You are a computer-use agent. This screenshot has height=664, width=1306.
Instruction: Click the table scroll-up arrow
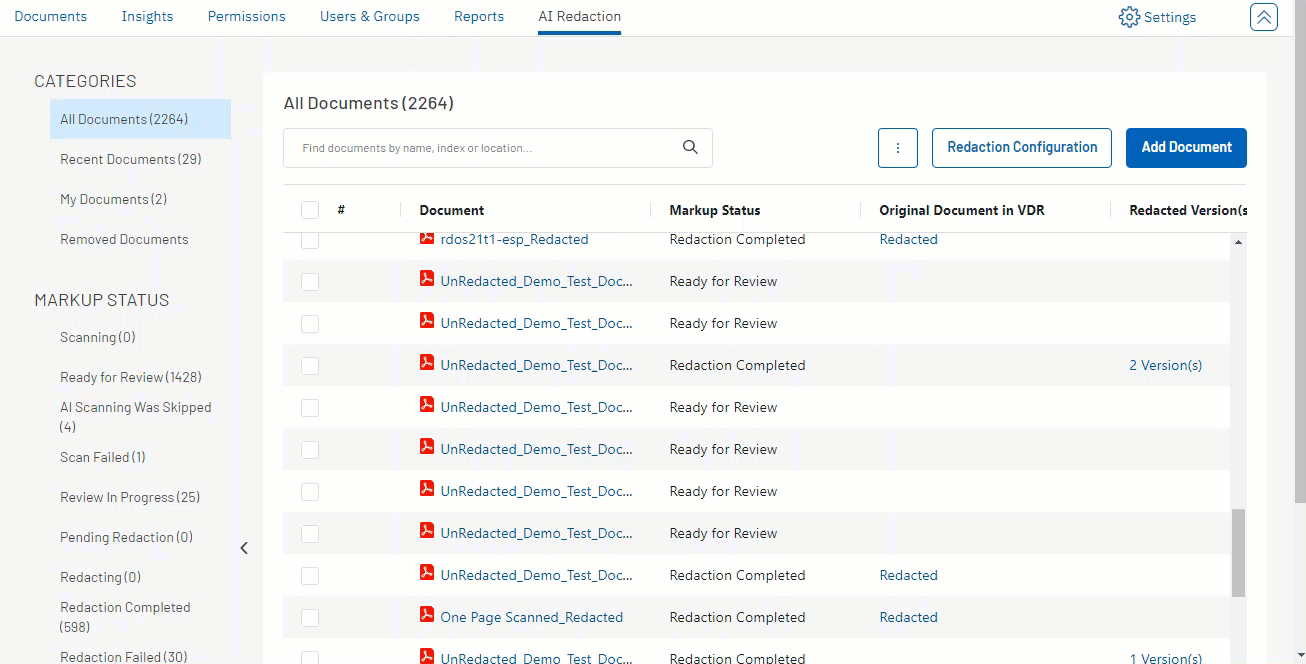pyautogui.click(x=1239, y=242)
